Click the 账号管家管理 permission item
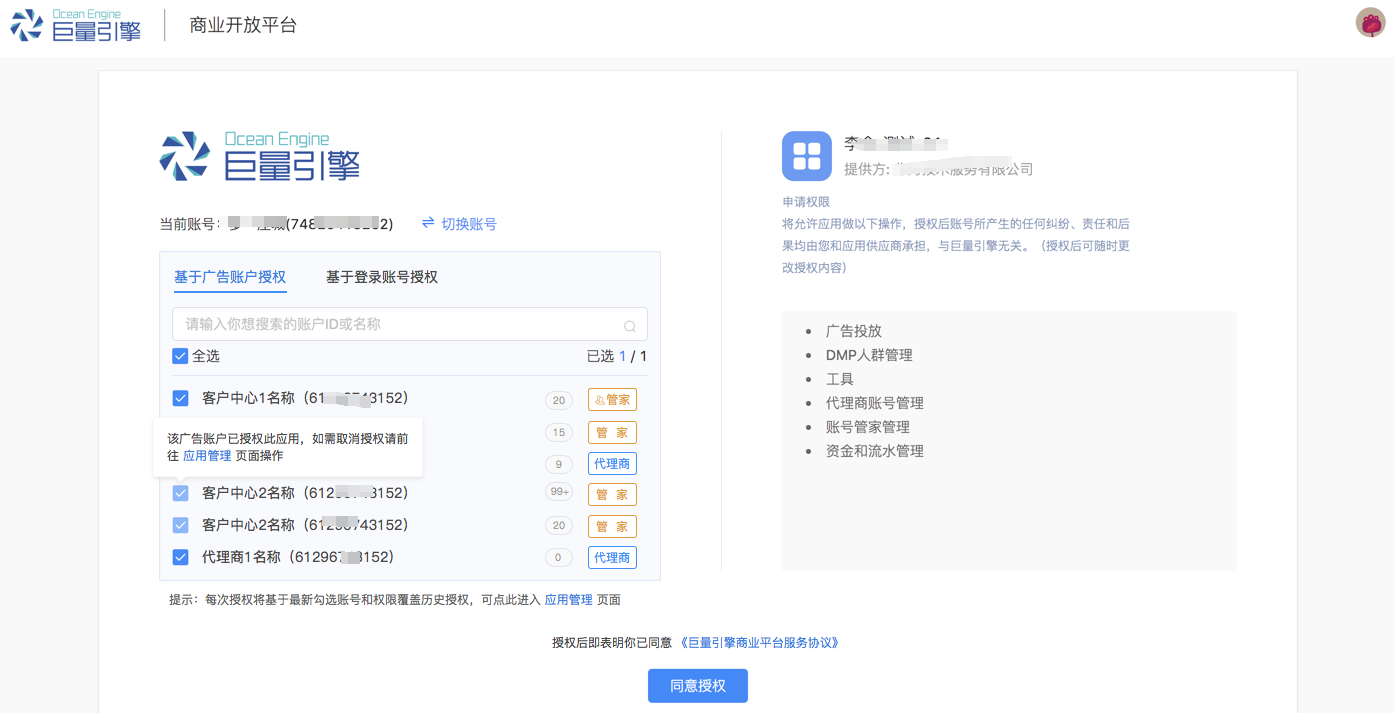 868,427
